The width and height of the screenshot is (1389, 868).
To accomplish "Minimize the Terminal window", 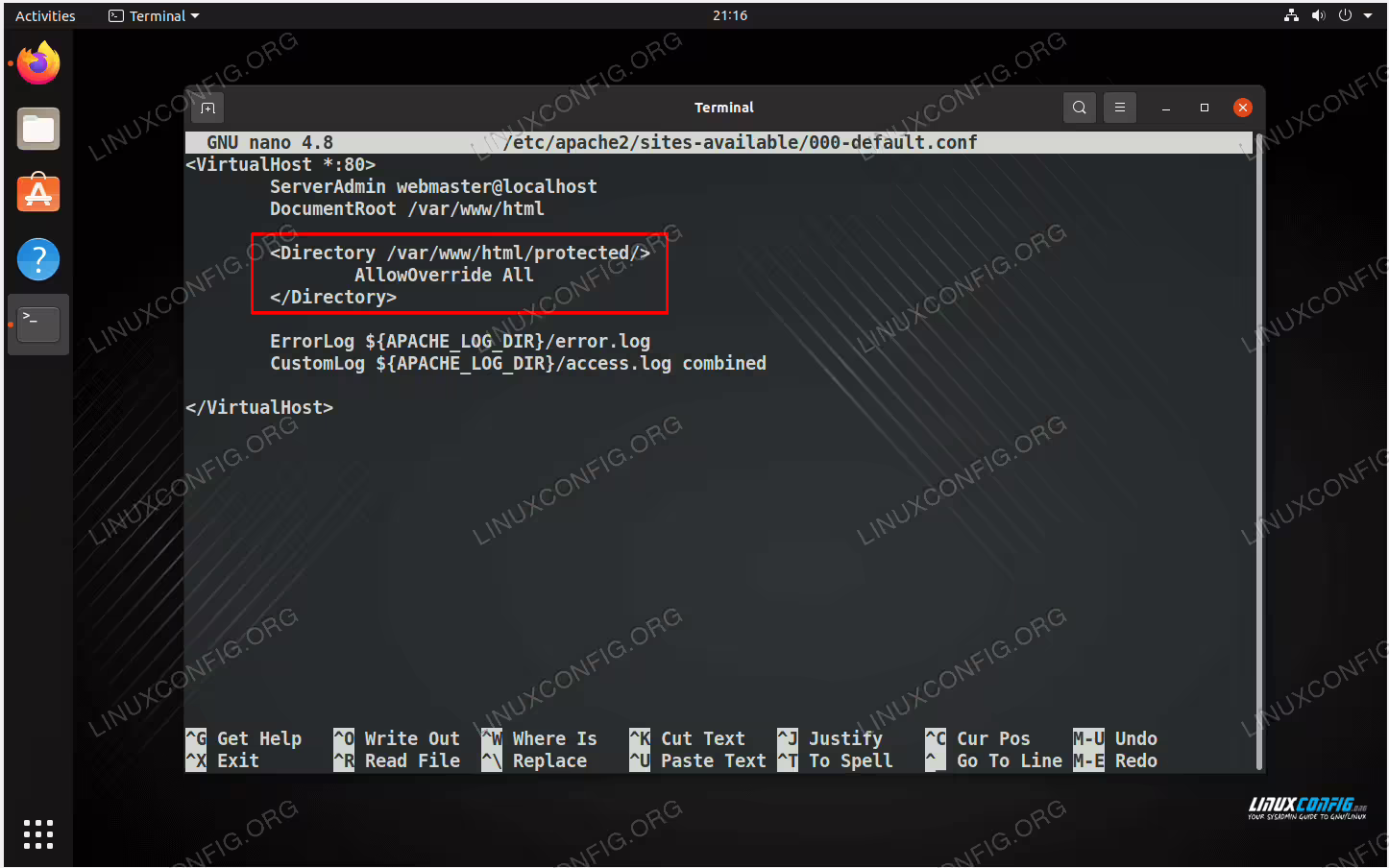I will click(x=1166, y=108).
